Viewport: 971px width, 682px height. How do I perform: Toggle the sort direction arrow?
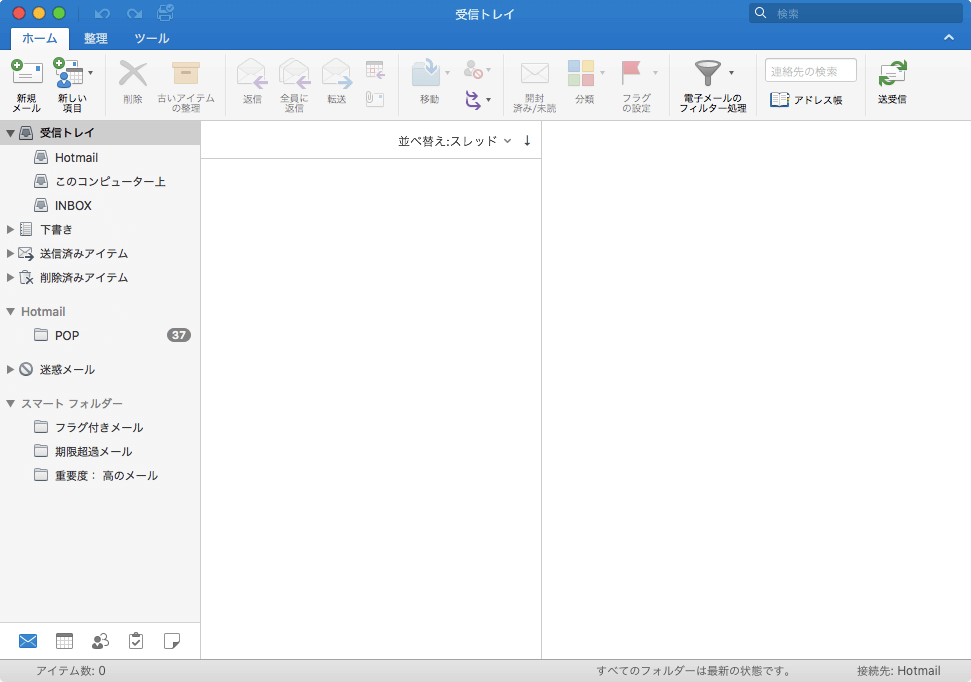(527, 141)
